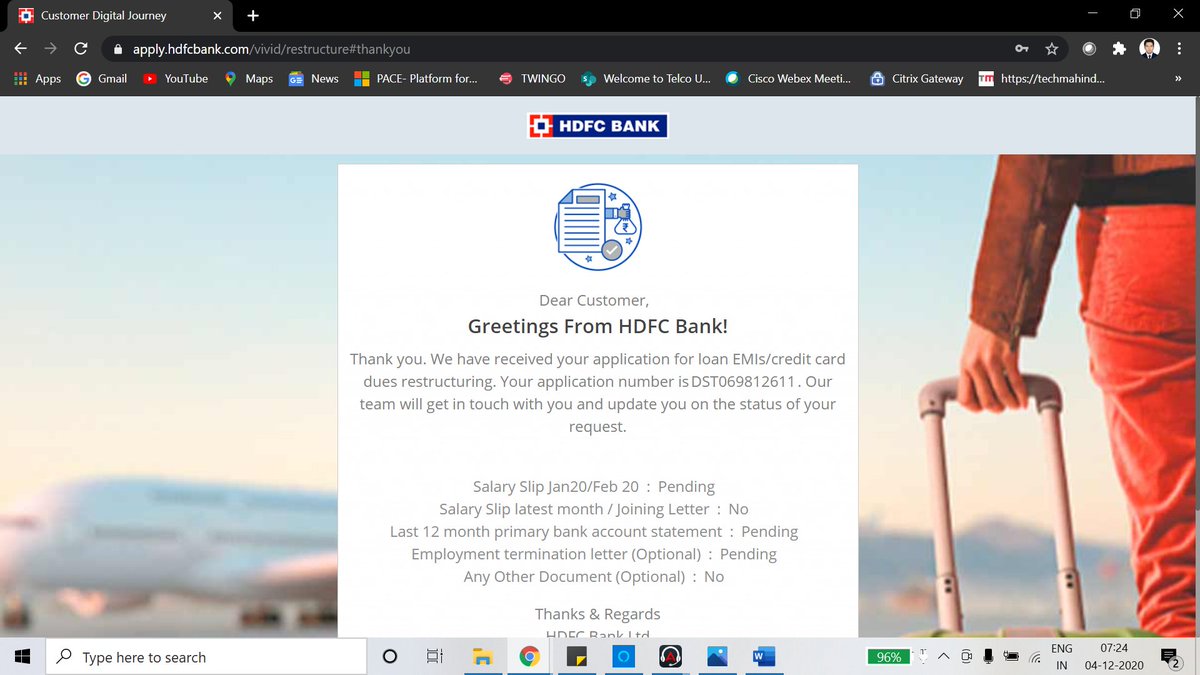This screenshot has height=675, width=1200.
Task: Click the circular extension icon beside the star
Action: click(x=1089, y=48)
